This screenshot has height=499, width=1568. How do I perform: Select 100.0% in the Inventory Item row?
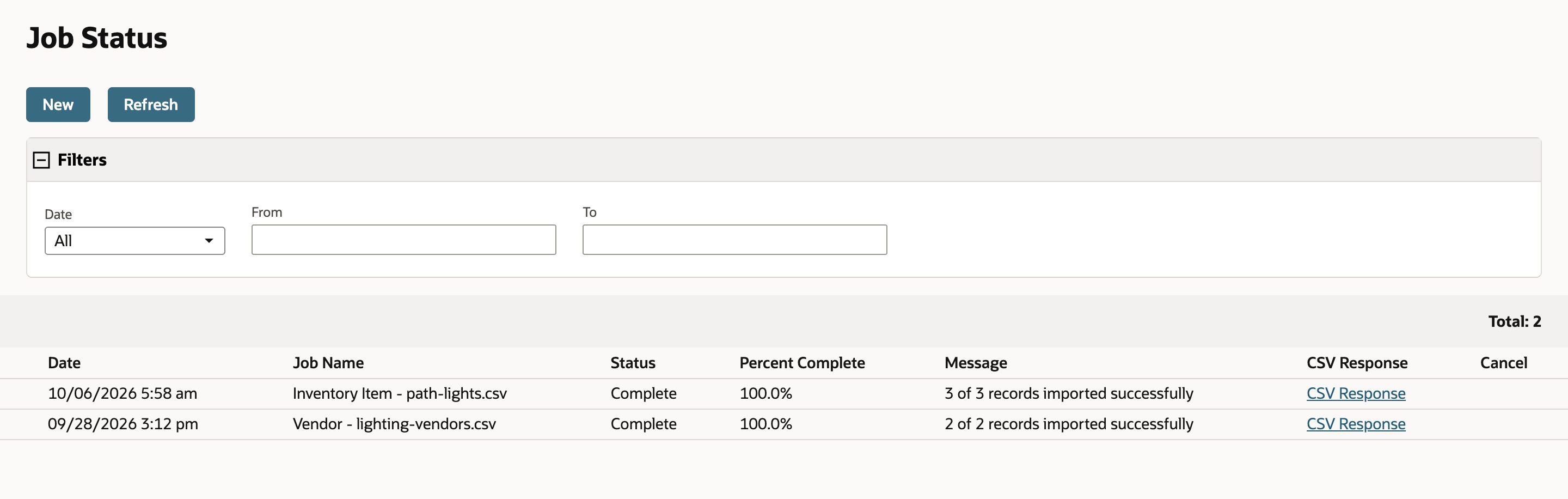[765, 394]
